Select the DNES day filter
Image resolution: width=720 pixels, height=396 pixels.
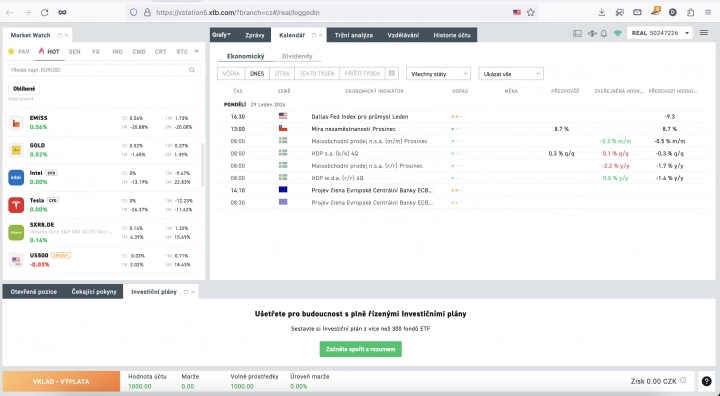click(257, 74)
